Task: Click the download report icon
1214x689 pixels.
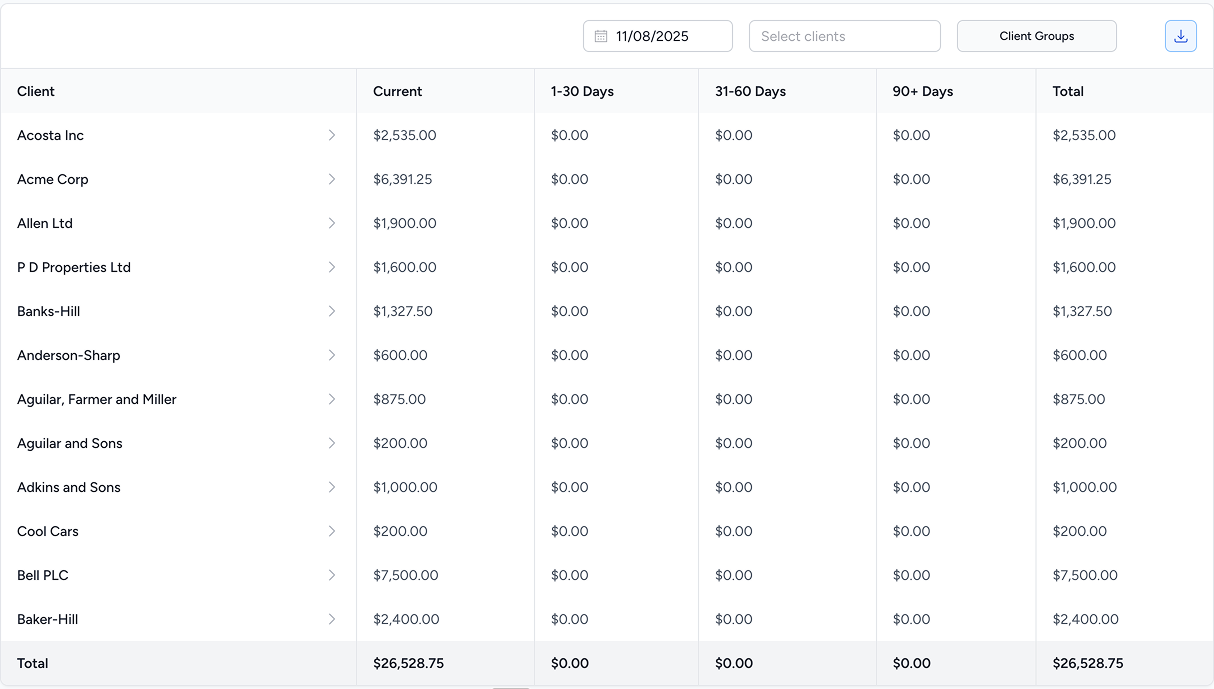Action: point(1180,35)
